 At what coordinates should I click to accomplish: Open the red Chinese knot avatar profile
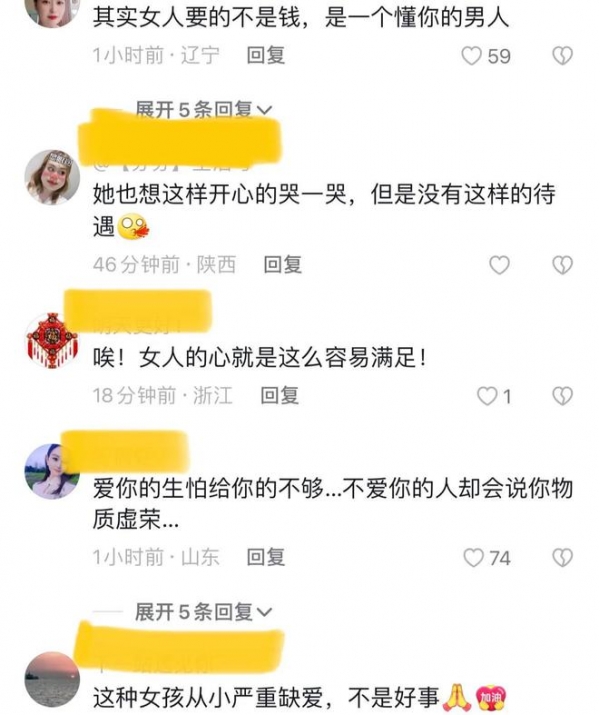52,340
